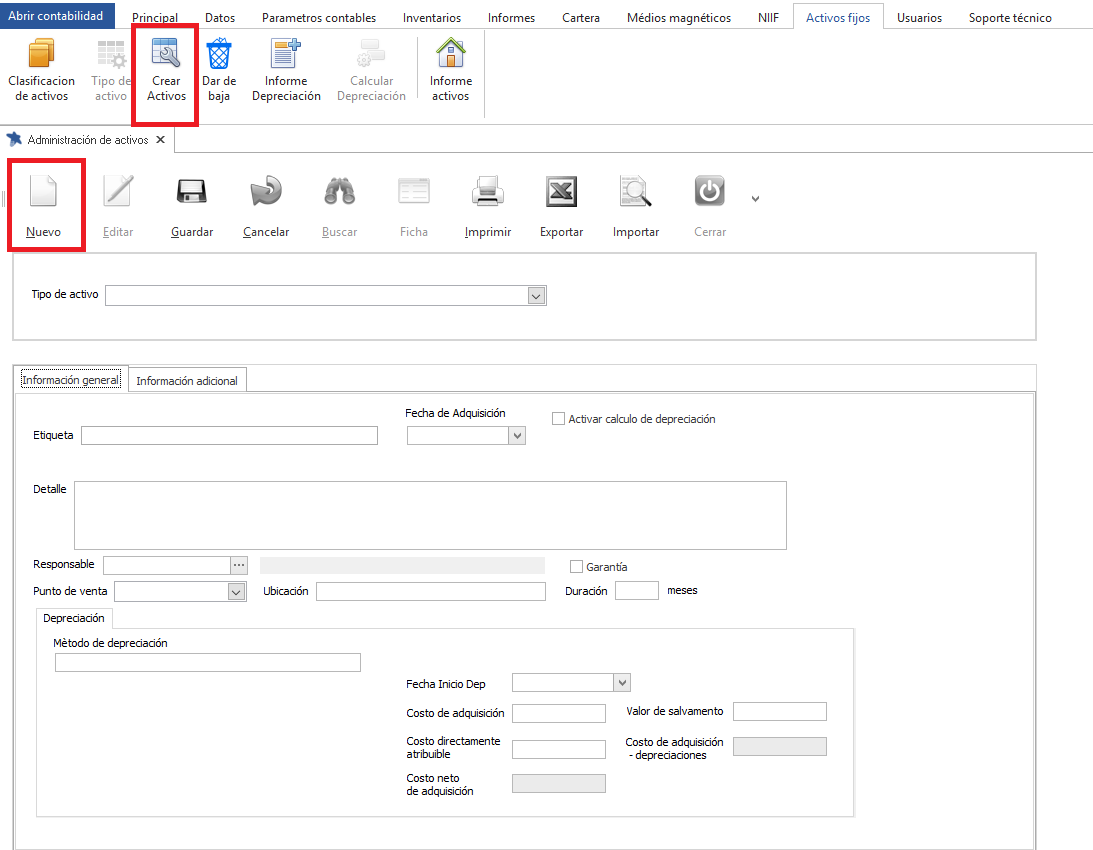This screenshot has width=1093, height=850.
Task: Open the Fecha de Adquisición date picker
Action: click(516, 436)
